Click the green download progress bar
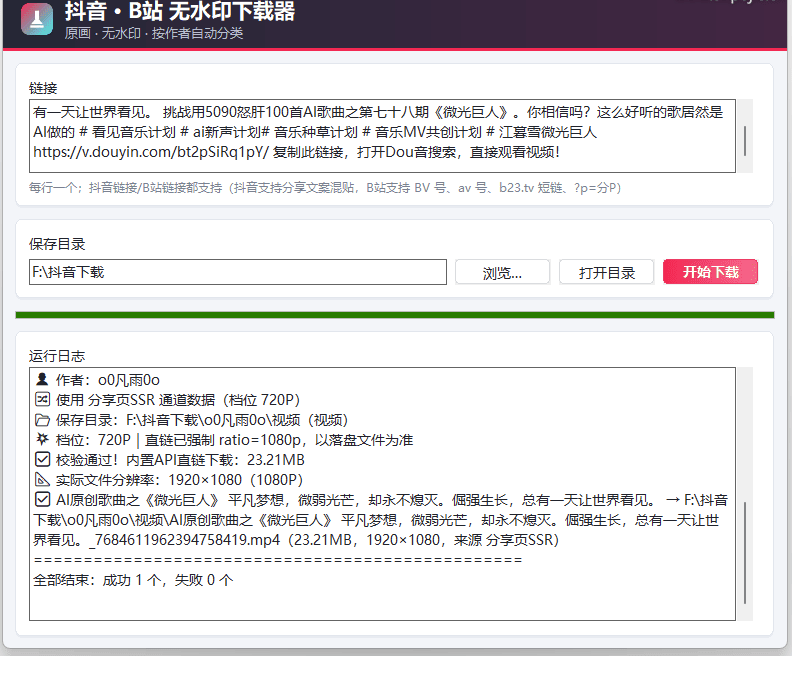This screenshot has width=792, height=682. 394,315
